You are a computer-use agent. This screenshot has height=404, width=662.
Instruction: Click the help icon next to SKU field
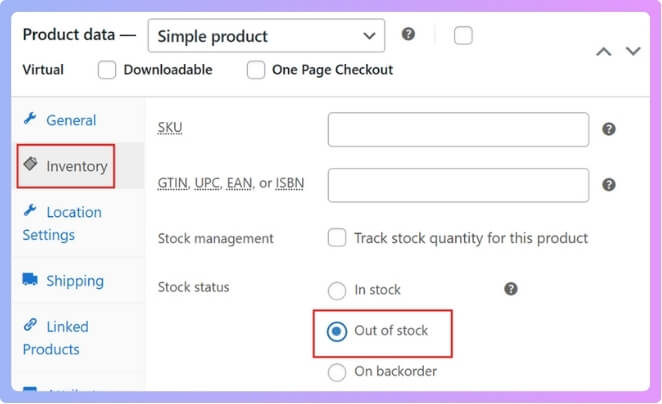(x=609, y=129)
